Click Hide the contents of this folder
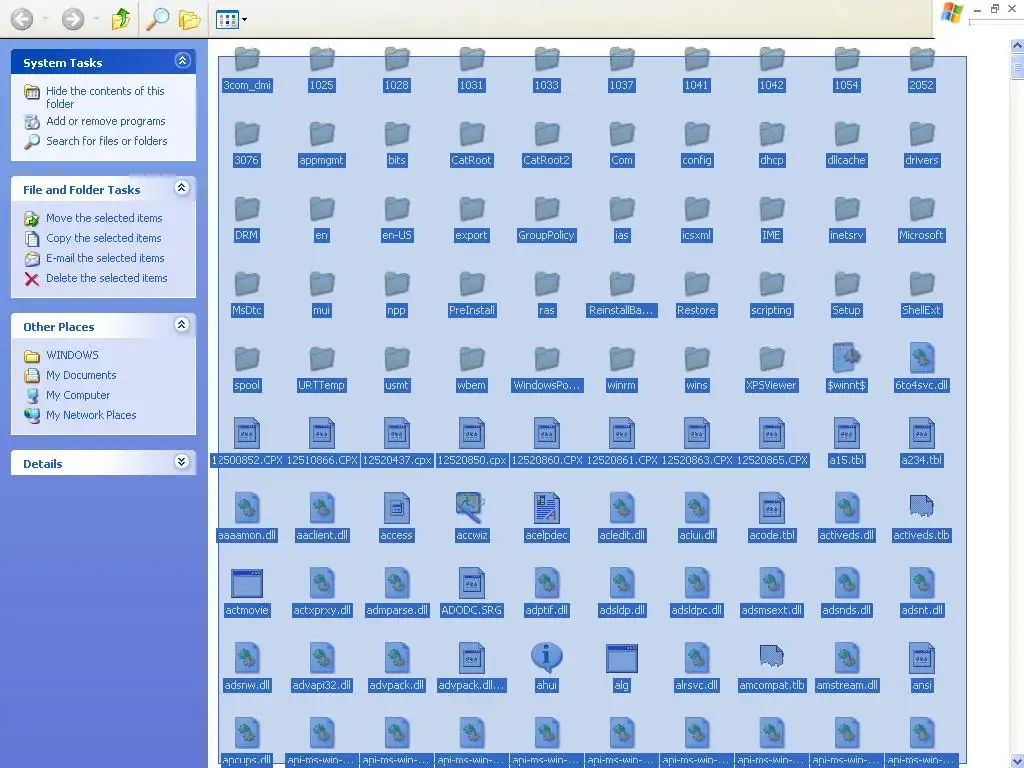 [x=104, y=97]
